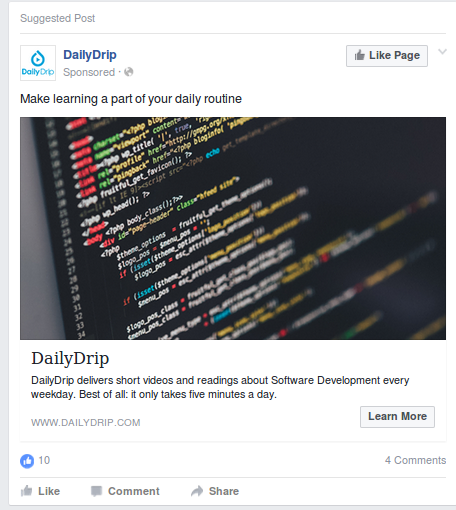Screen dimensions: 456x510
Task: Open the 4 Comments link
Action: click(415, 460)
